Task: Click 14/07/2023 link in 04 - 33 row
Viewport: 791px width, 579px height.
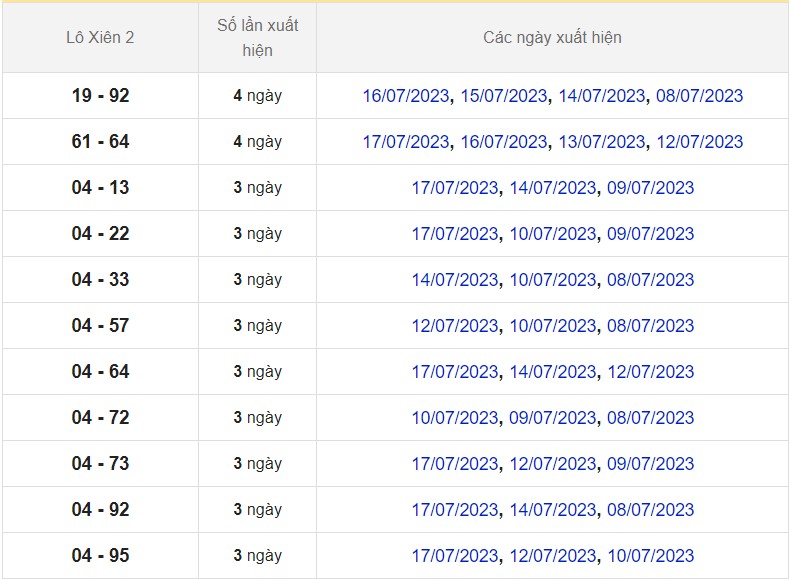Action: click(455, 280)
